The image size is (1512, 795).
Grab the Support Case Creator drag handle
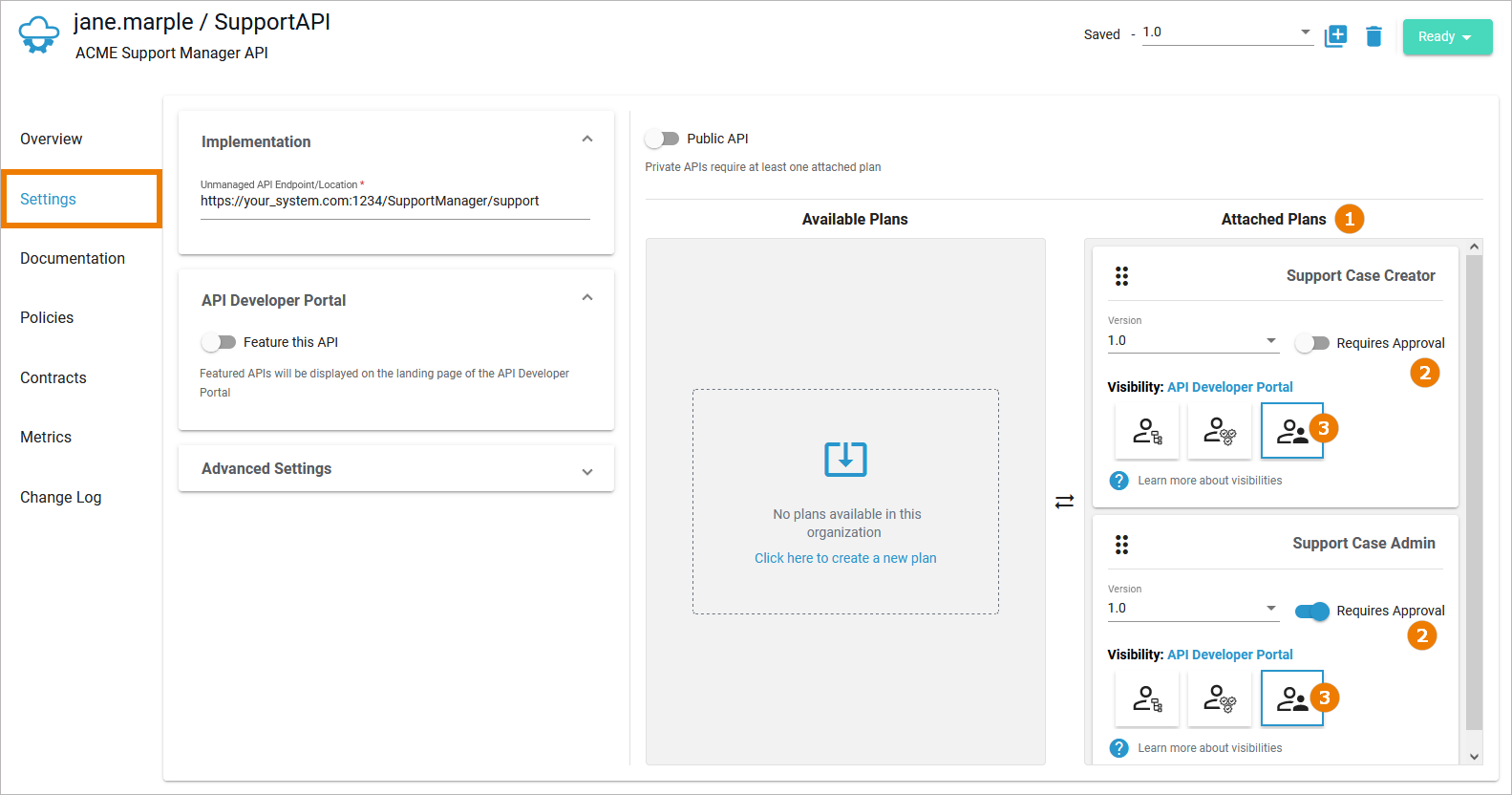click(x=1121, y=276)
